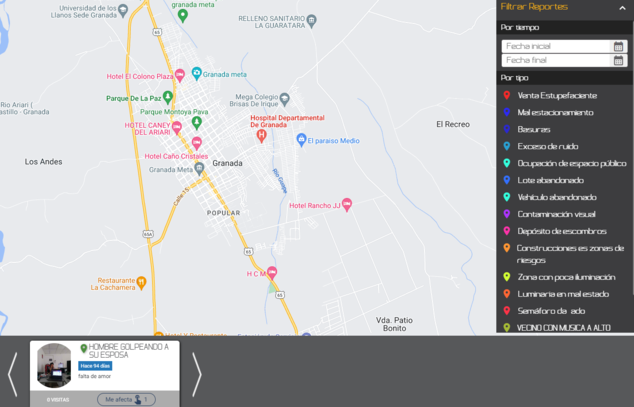Click Restaurante La Cachamera marker
This screenshot has width=634, height=407.
click(x=141, y=283)
